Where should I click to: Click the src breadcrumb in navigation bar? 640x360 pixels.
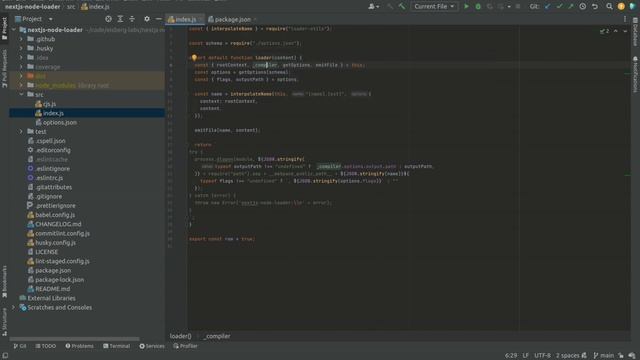click(71, 7)
